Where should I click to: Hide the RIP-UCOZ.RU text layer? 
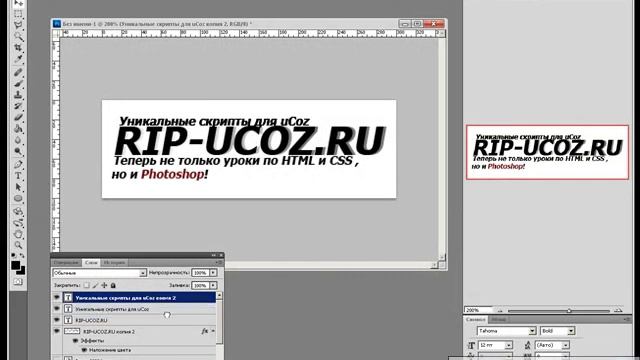pos(57,320)
